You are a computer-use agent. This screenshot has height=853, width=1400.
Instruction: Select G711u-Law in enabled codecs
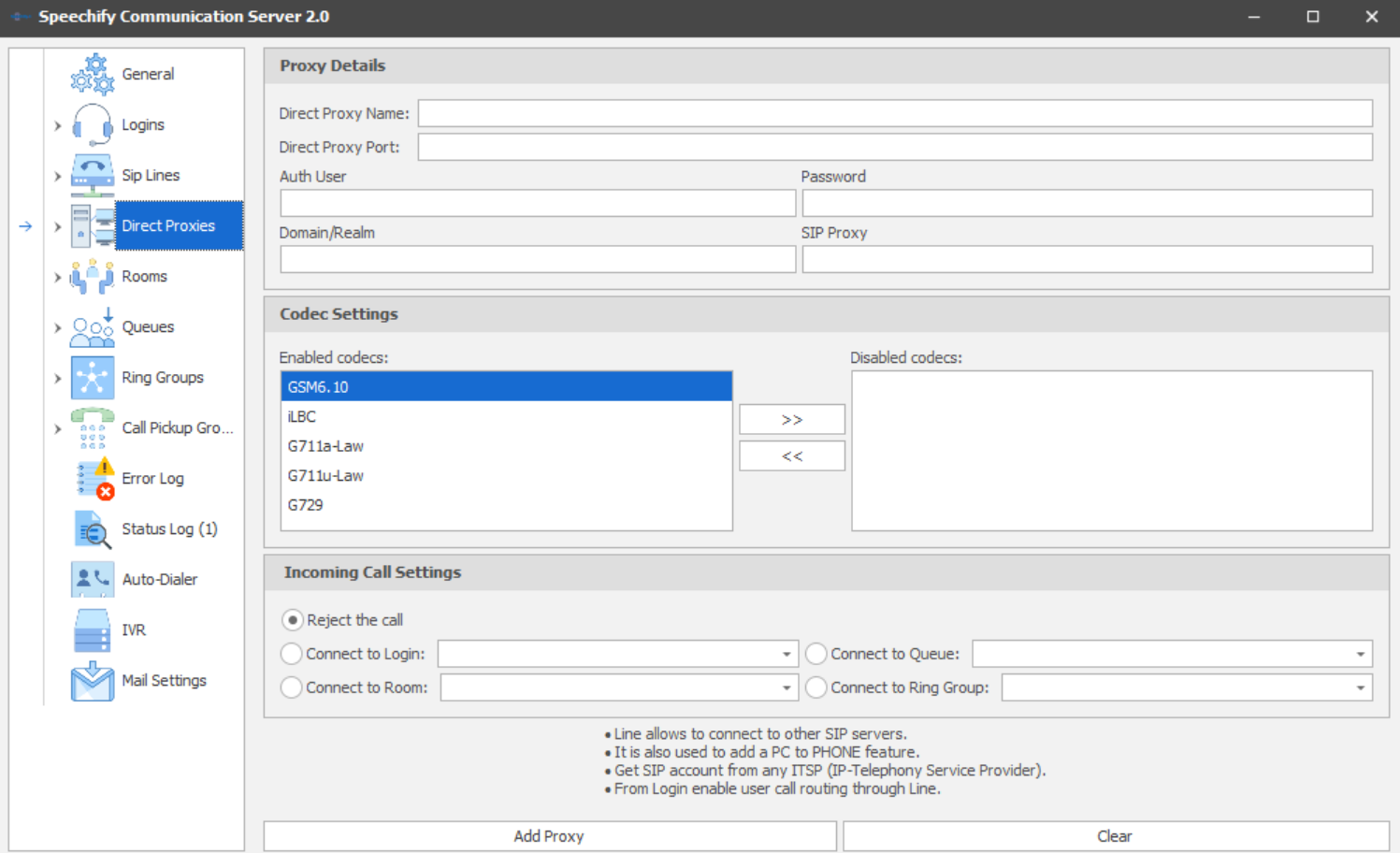(x=506, y=475)
